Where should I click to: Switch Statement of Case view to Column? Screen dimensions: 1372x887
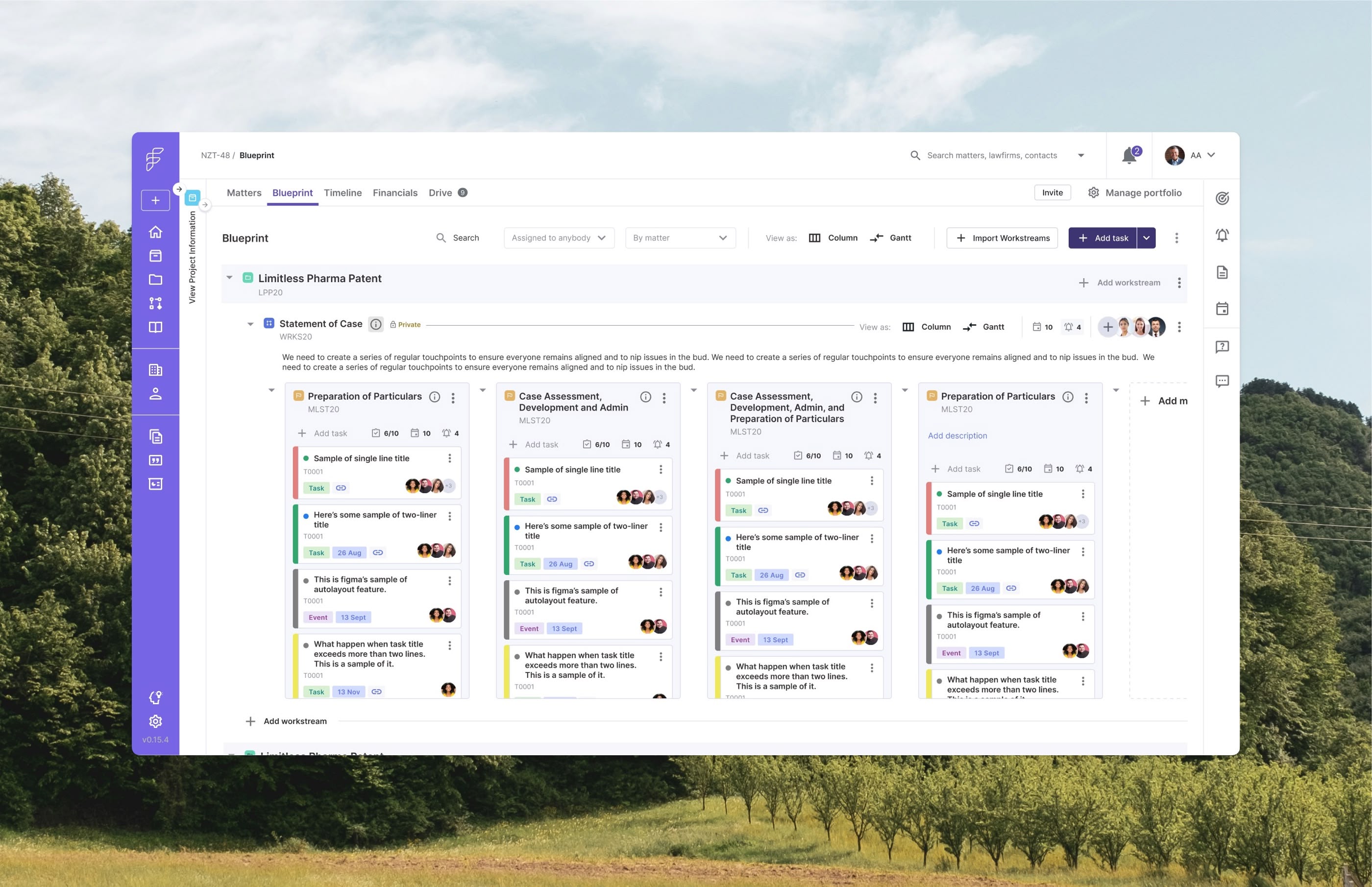(x=927, y=327)
